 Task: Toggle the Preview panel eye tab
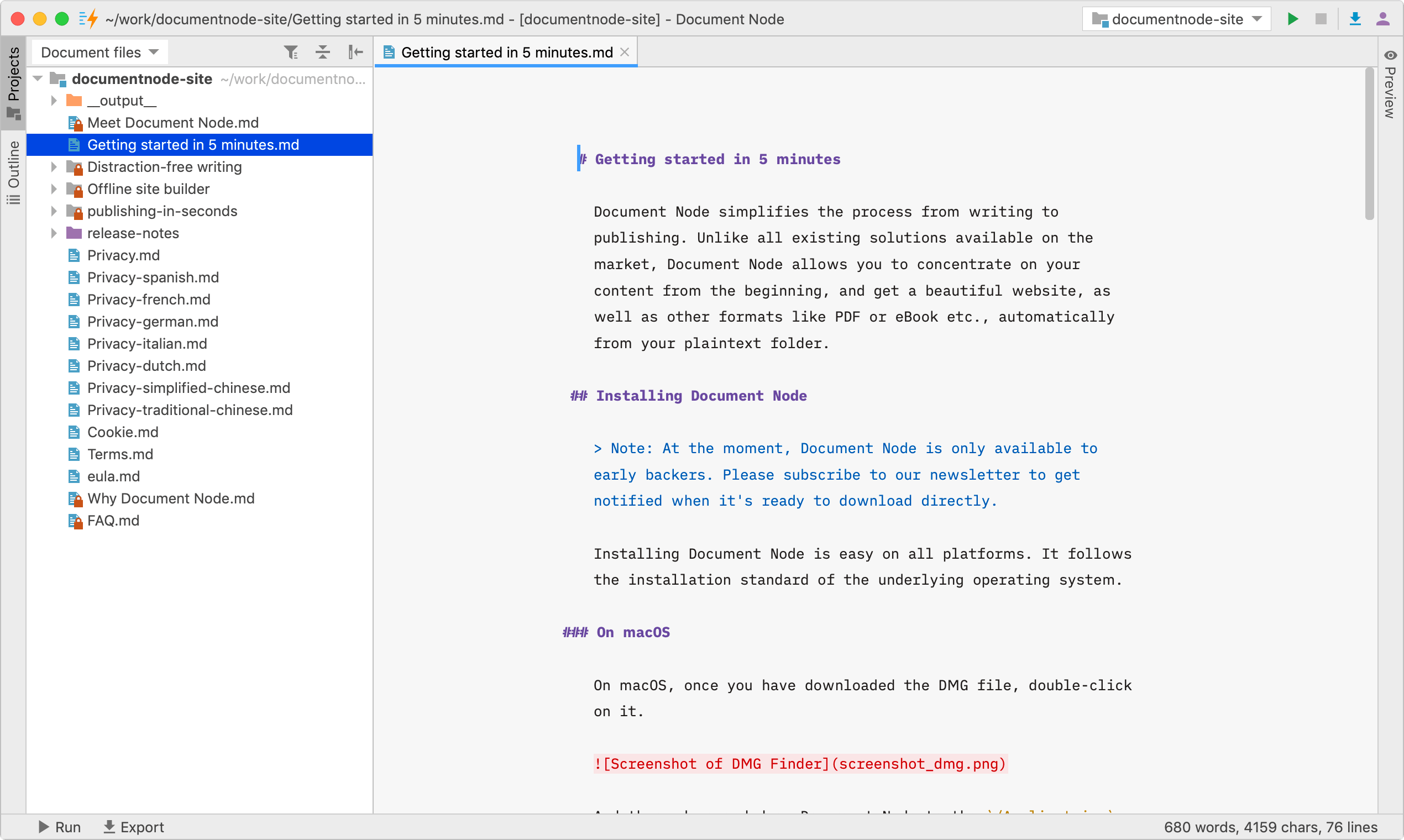tap(1390, 85)
